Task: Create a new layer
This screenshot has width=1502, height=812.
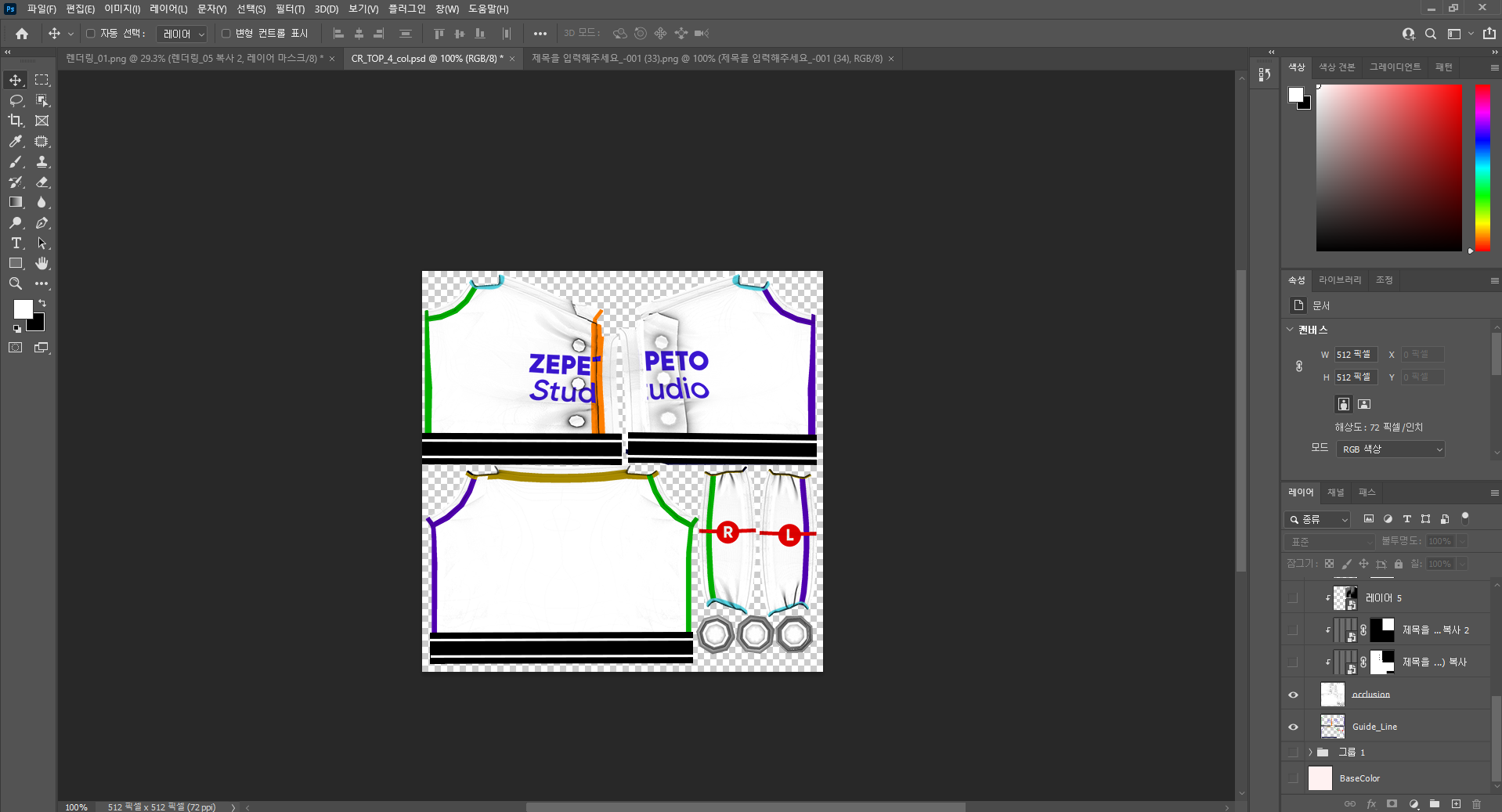Action: point(1456,803)
